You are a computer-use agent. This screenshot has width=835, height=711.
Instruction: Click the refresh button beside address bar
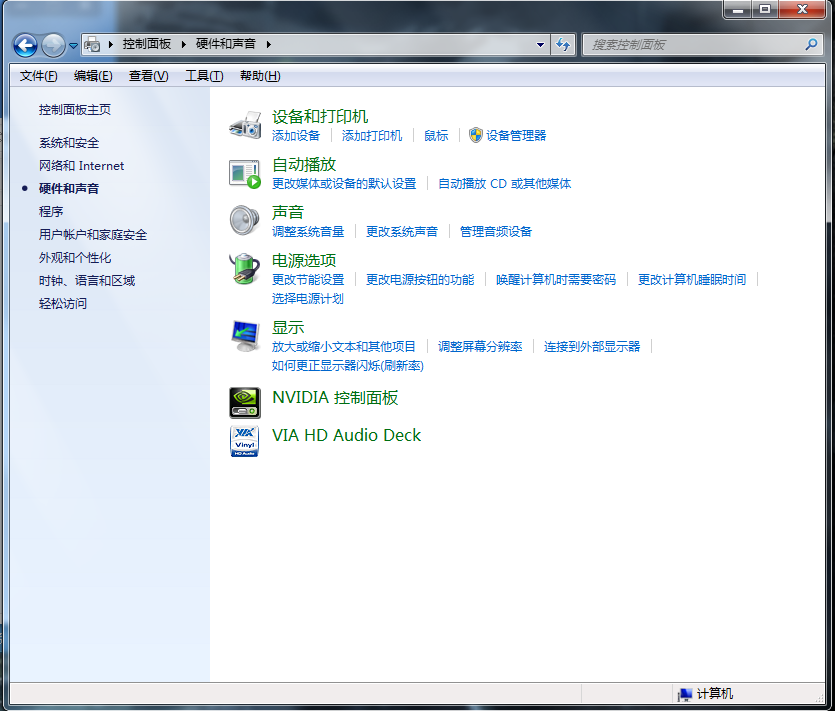563,45
